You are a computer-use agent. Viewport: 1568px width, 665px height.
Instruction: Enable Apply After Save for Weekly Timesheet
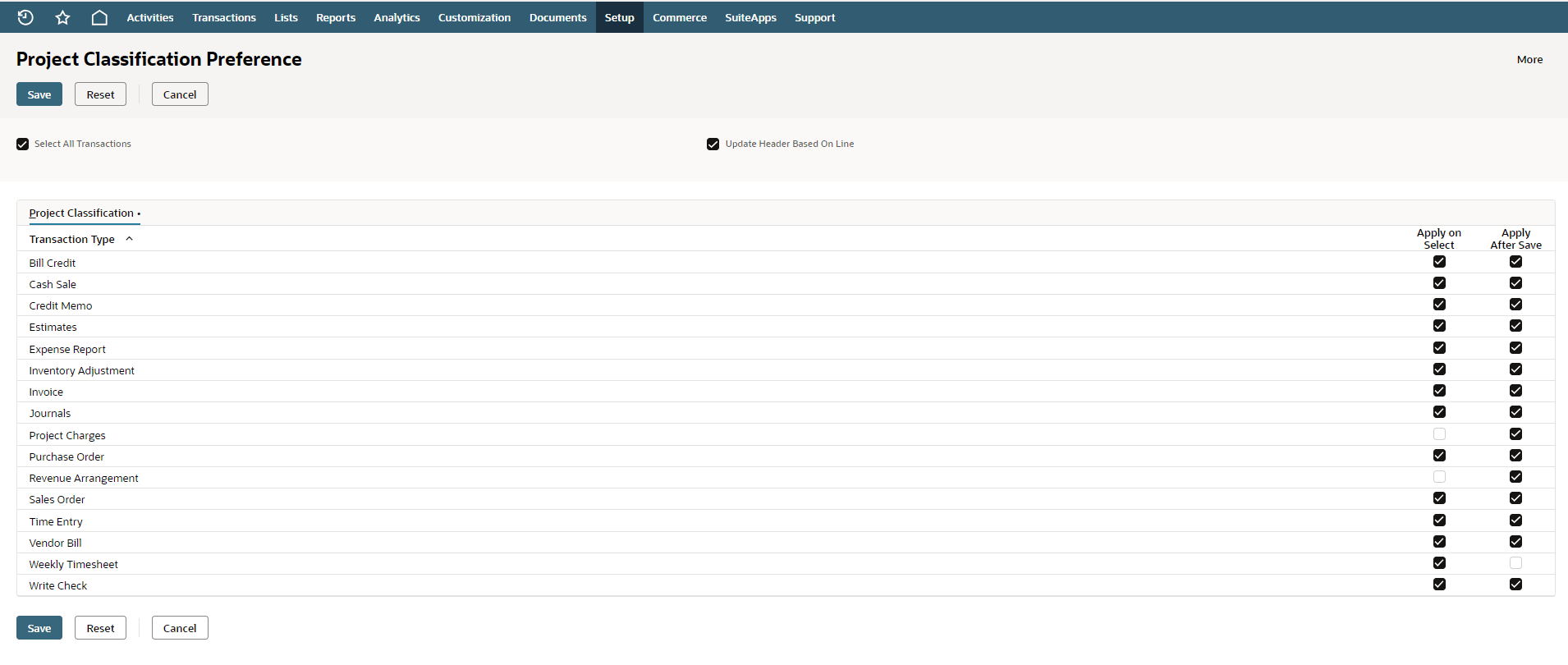pos(1515,563)
